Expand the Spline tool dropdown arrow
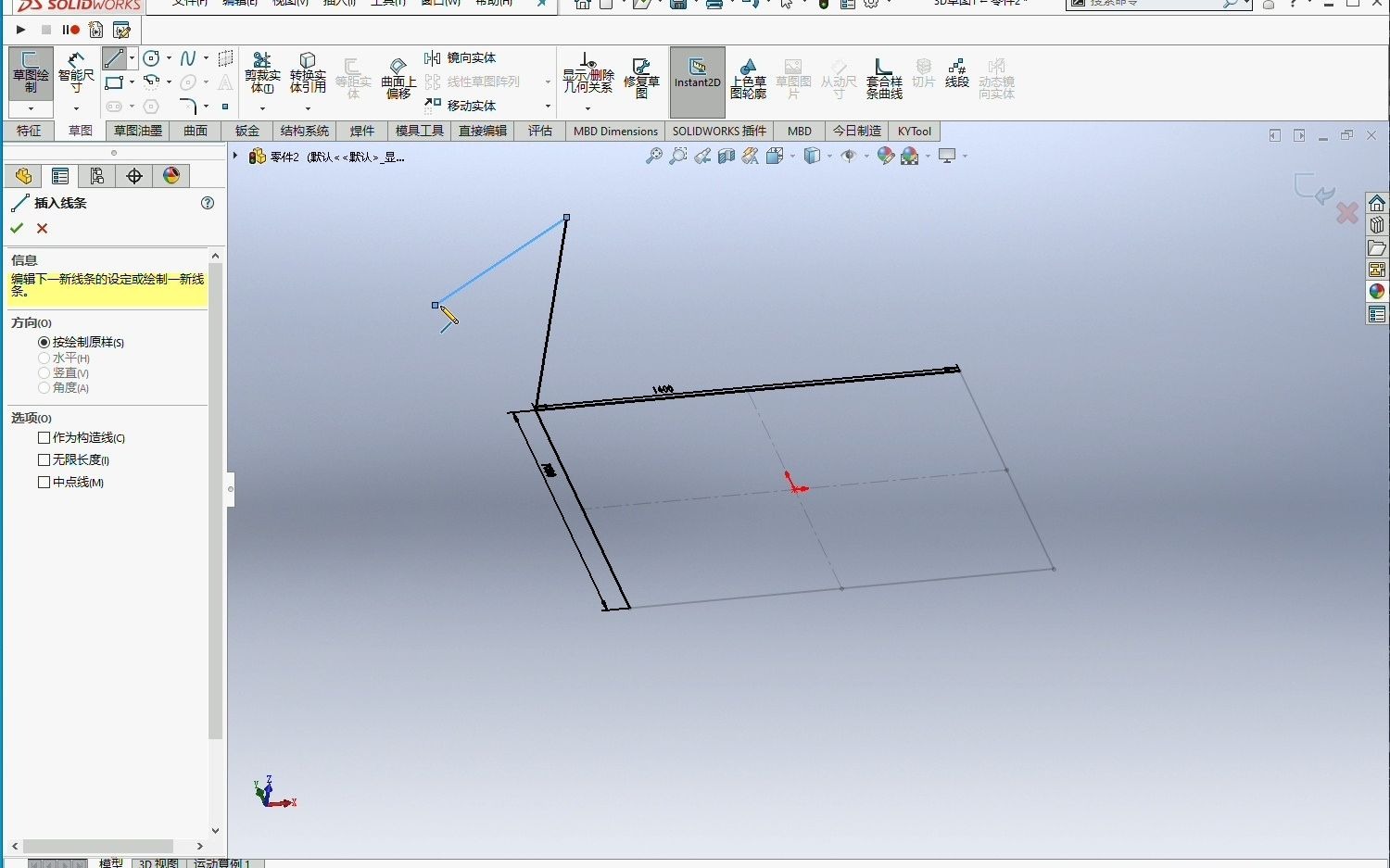This screenshot has height=868, width=1390. [206, 58]
